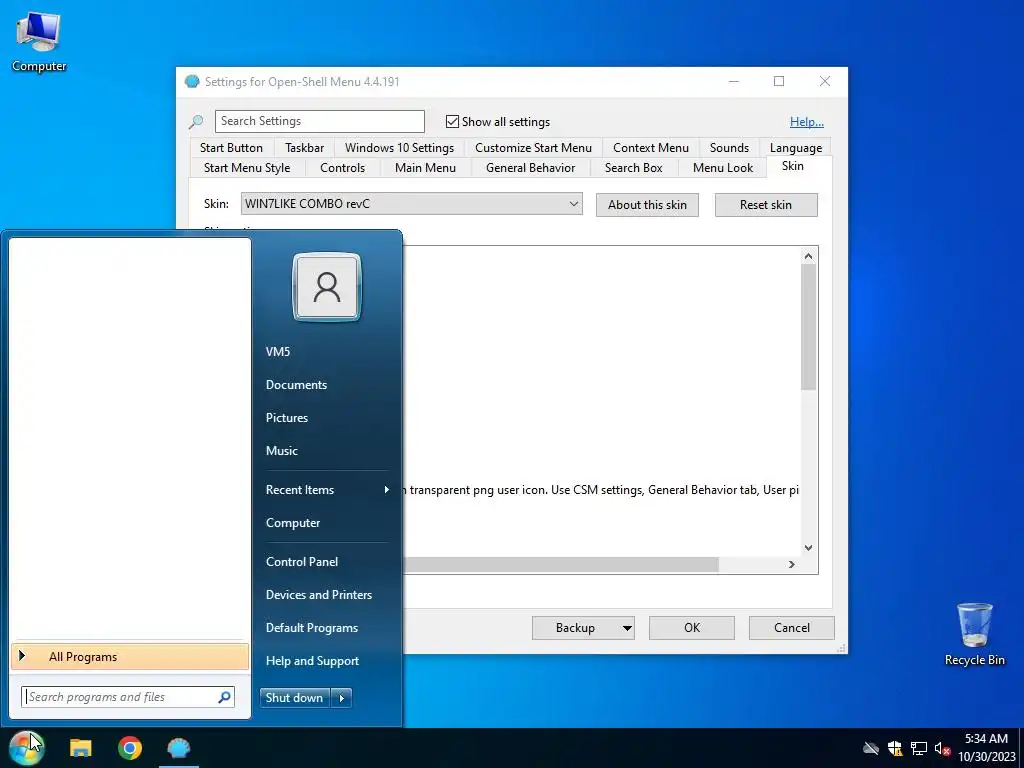Screen dimensions: 1024x768
Task: Switch to the Context Menu tab
Action: coord(650,148)
